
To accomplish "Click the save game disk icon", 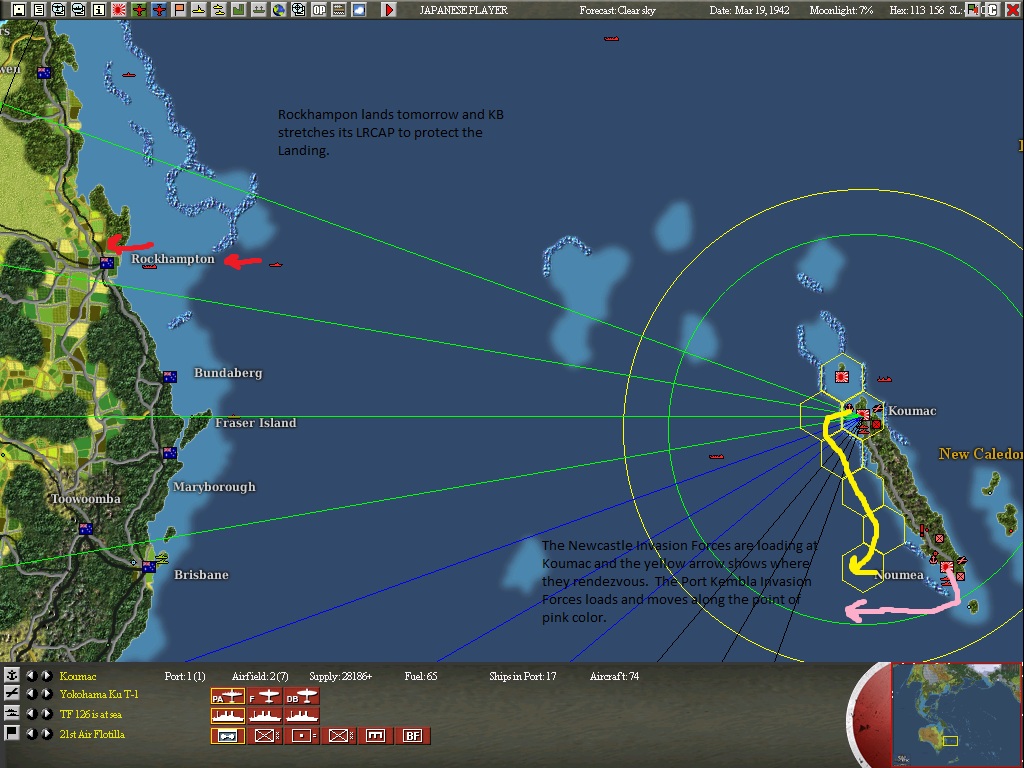I will [x=17, y=10].
